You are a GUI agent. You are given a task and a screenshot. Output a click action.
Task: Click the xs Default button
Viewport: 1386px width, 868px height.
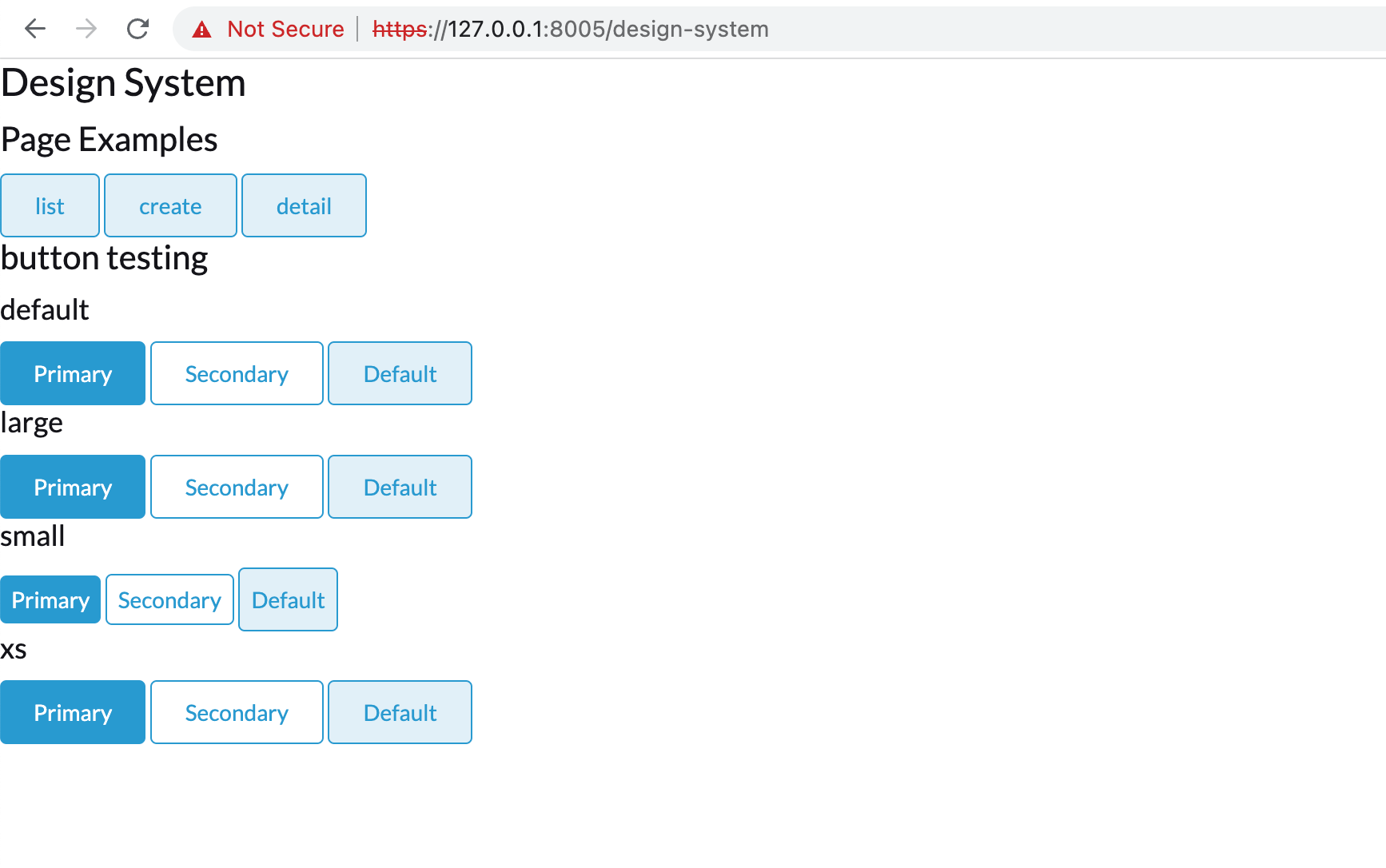[x=400, y=712]
